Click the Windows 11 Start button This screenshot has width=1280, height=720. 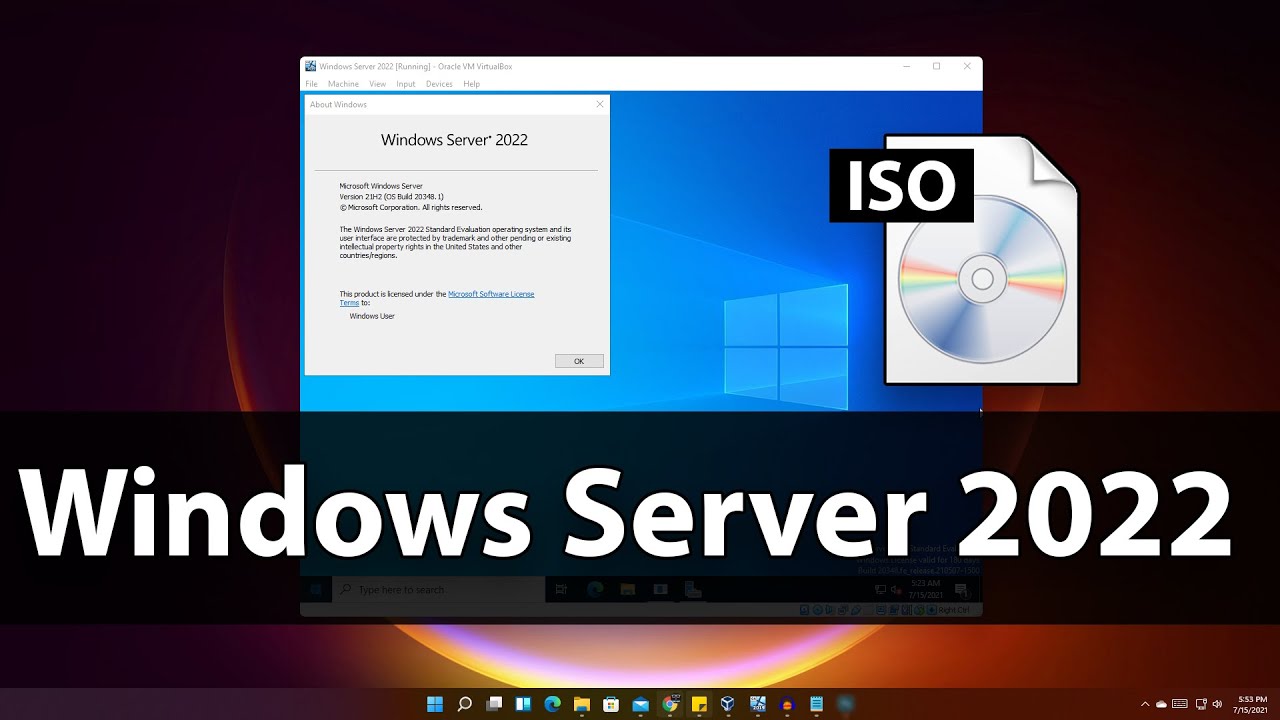pos(435,704)
